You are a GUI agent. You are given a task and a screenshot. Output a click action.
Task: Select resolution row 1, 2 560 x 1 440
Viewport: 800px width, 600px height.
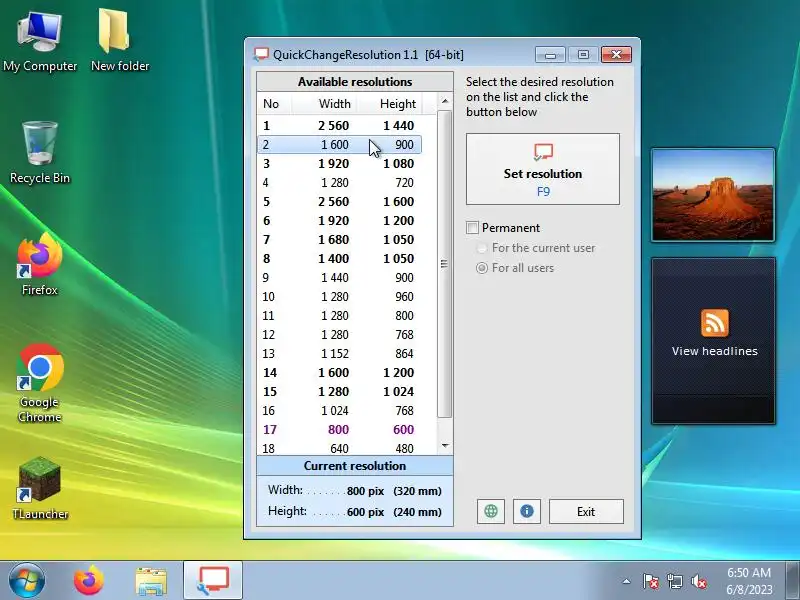click(x=339, y=126)
